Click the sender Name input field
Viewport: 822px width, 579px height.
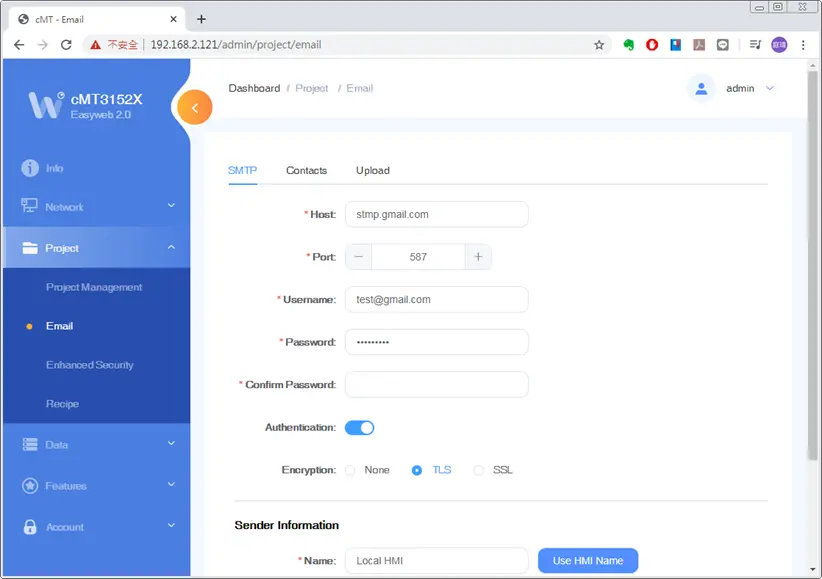tap(437, 561)
